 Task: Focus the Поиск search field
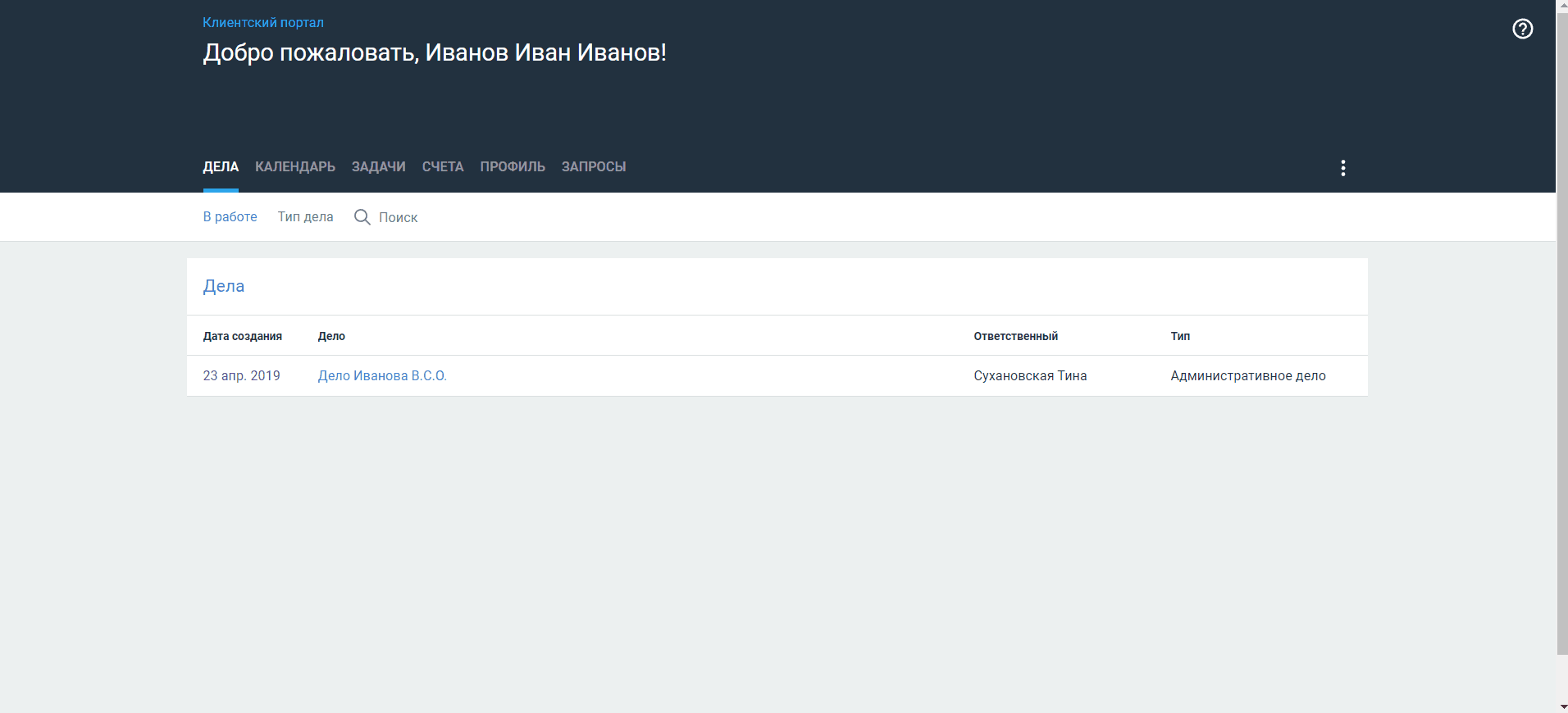click(x=399, y=218)
